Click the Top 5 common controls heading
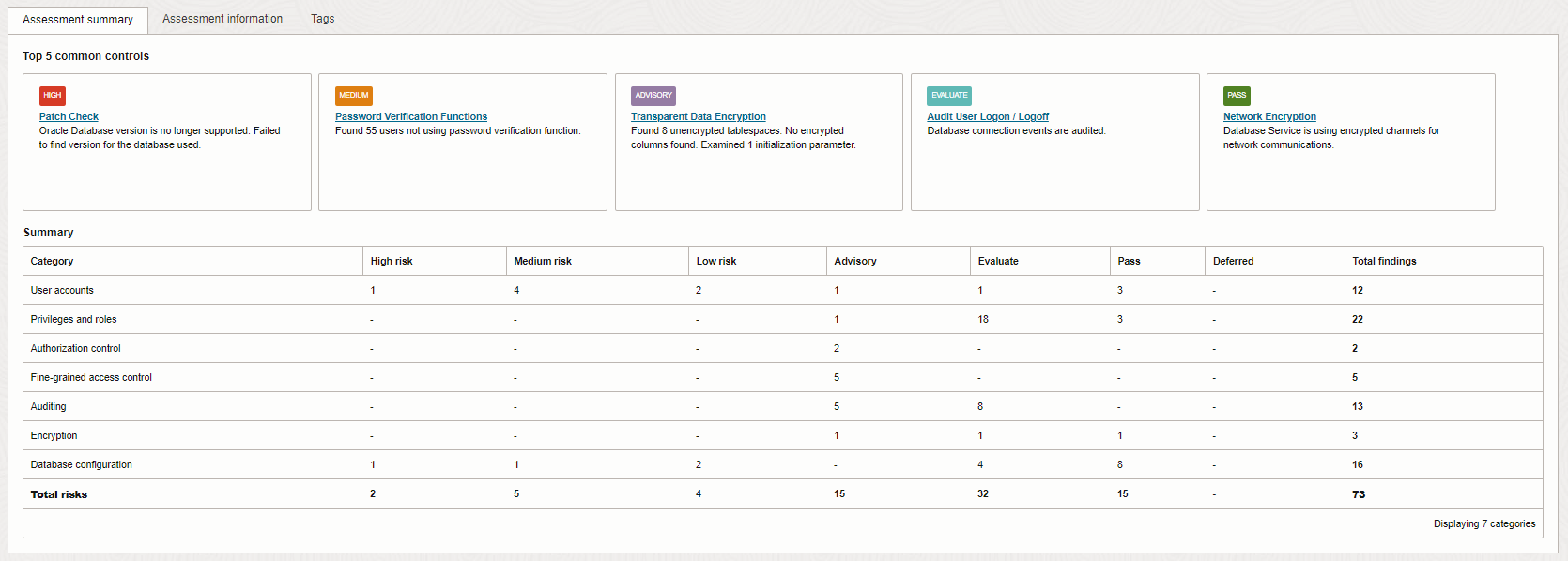 point(85,56)
